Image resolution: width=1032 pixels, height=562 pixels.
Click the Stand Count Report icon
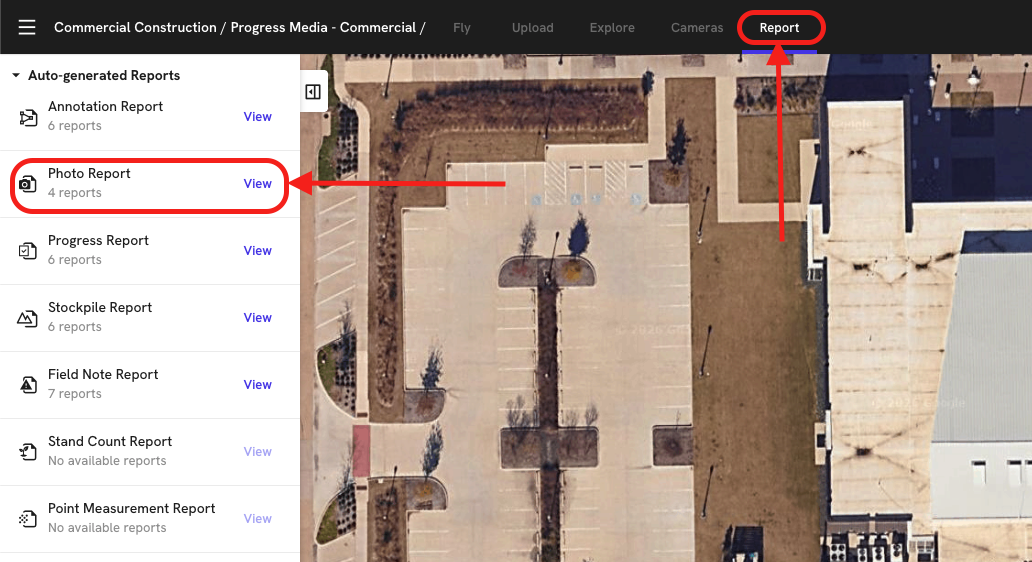click(x=28, y=452)
